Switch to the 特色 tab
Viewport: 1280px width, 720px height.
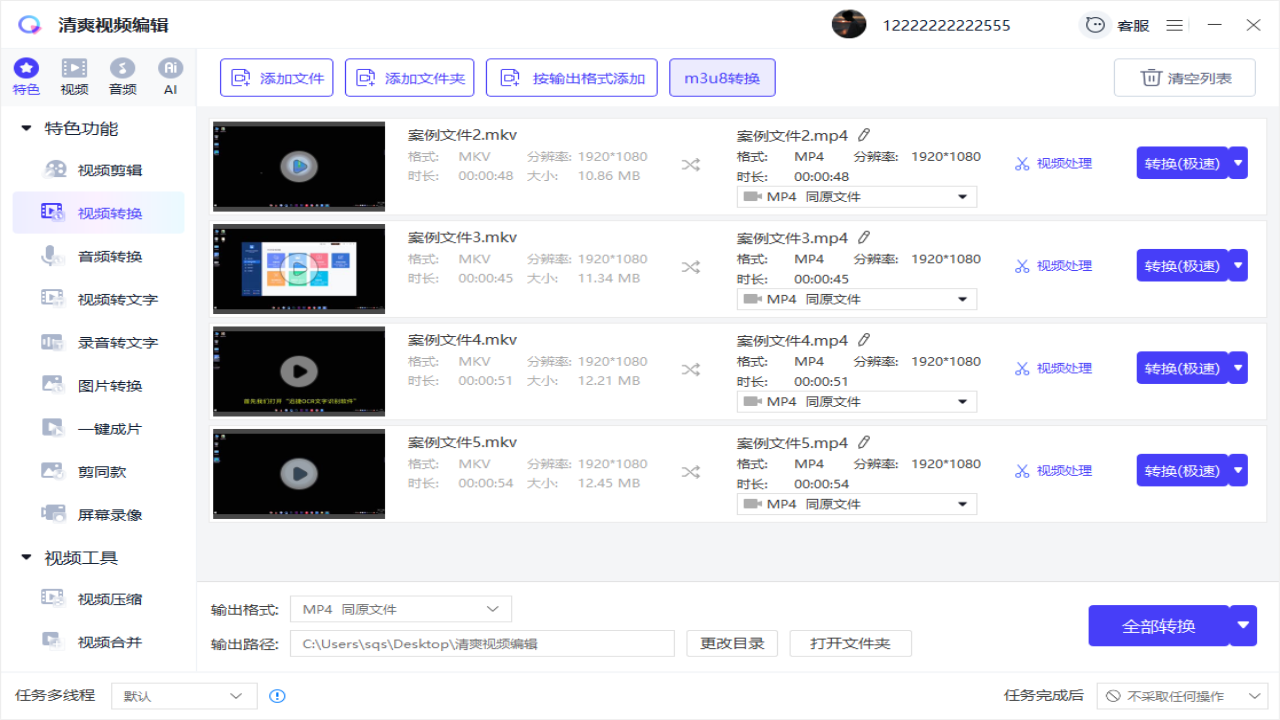point(27,77)
